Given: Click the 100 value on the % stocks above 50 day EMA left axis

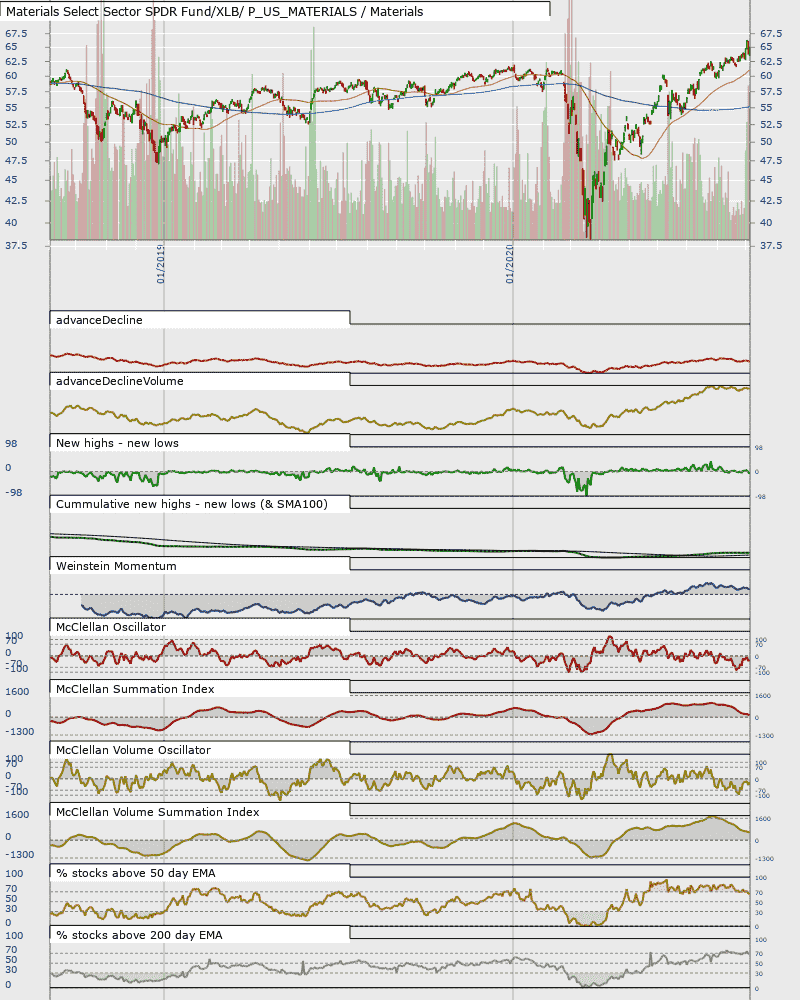Looking at the screenshot, I should [x=14, y=874].
